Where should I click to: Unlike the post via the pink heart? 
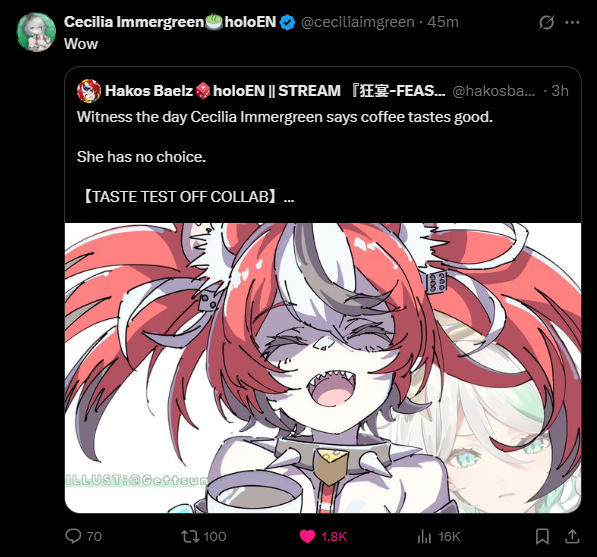point(307,536)
